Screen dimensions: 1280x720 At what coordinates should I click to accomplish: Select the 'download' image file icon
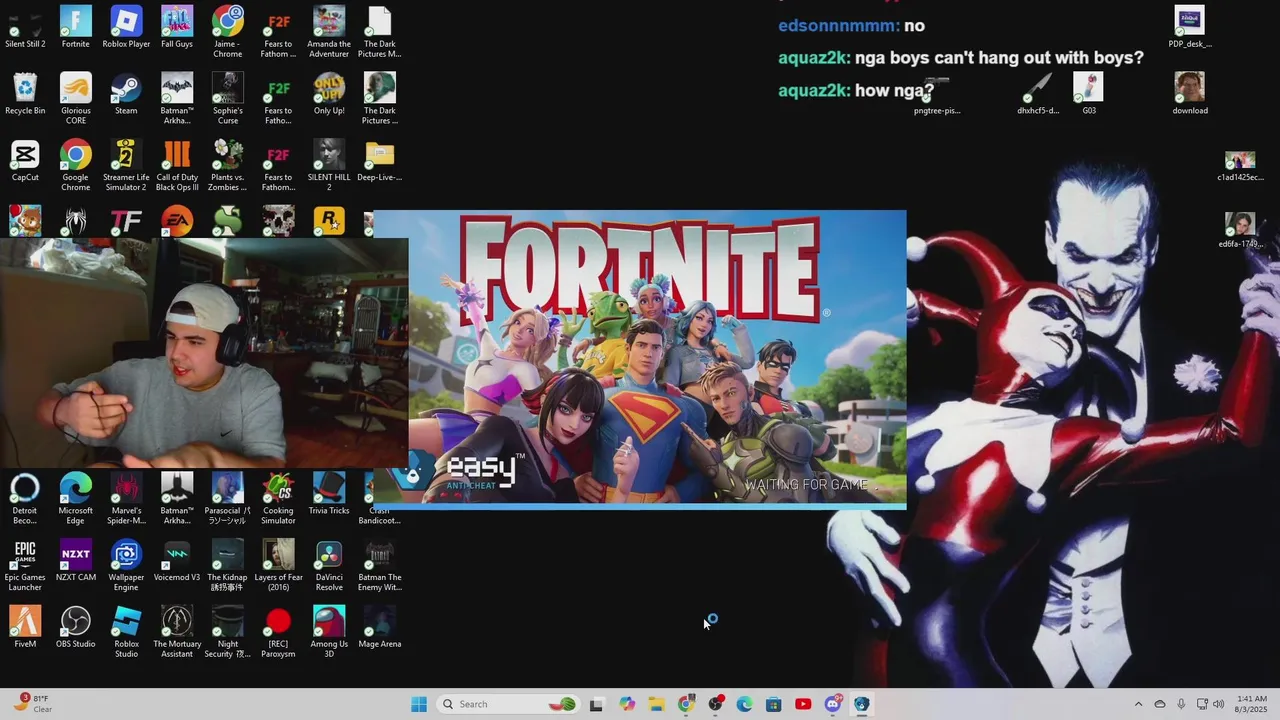coord(1189,94)
